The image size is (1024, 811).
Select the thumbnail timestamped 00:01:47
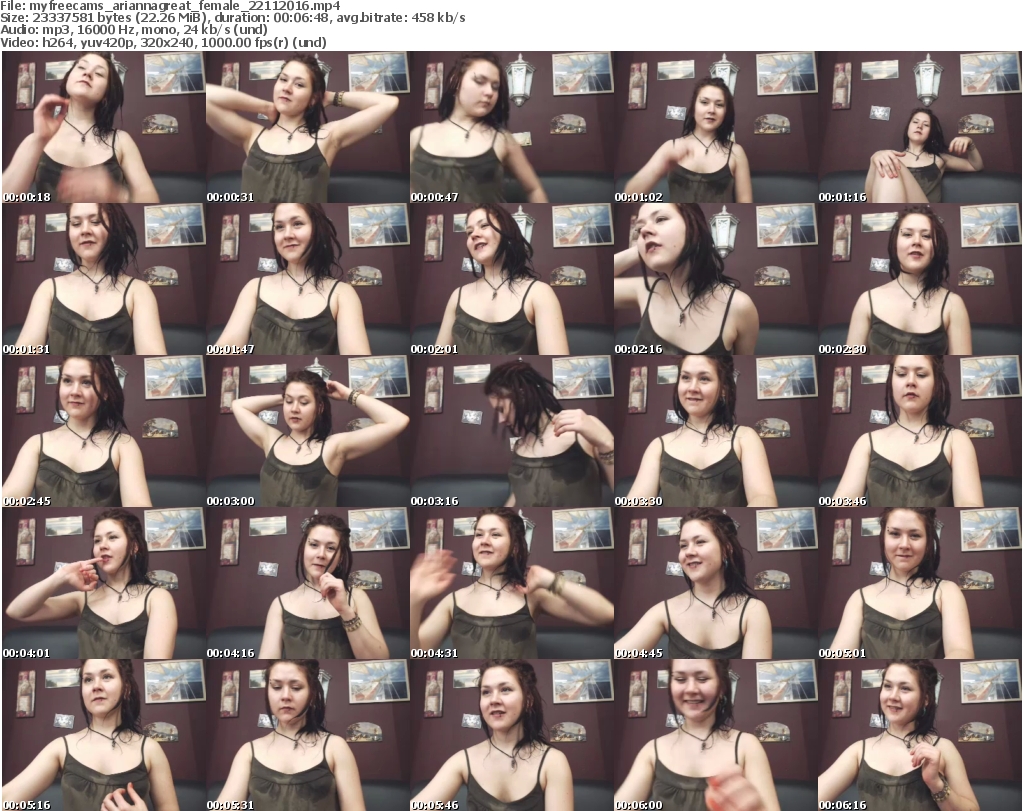point(308,279)
